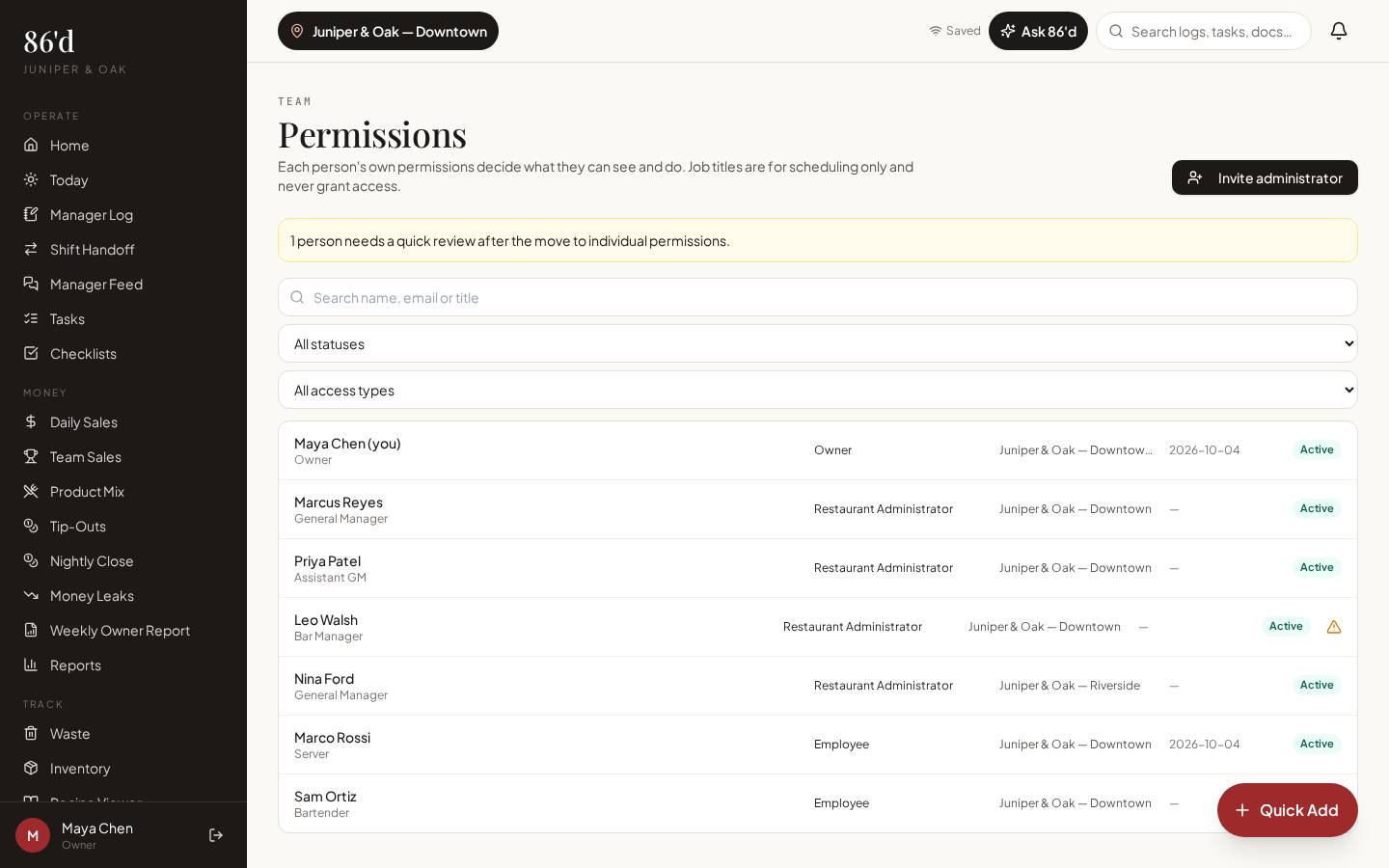Open the All statuses dropdown
Screen dimensions: 1389x868
point(818,343)
